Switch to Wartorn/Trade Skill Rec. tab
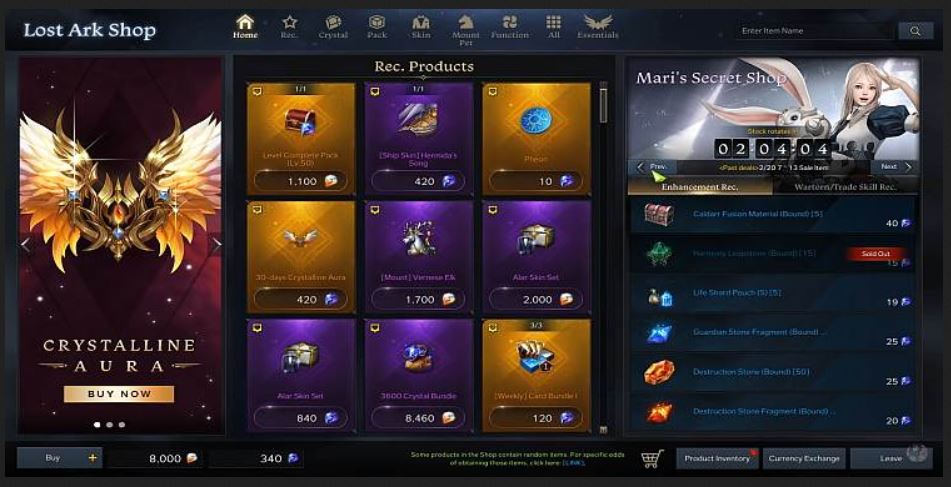 tap(845, 187)
